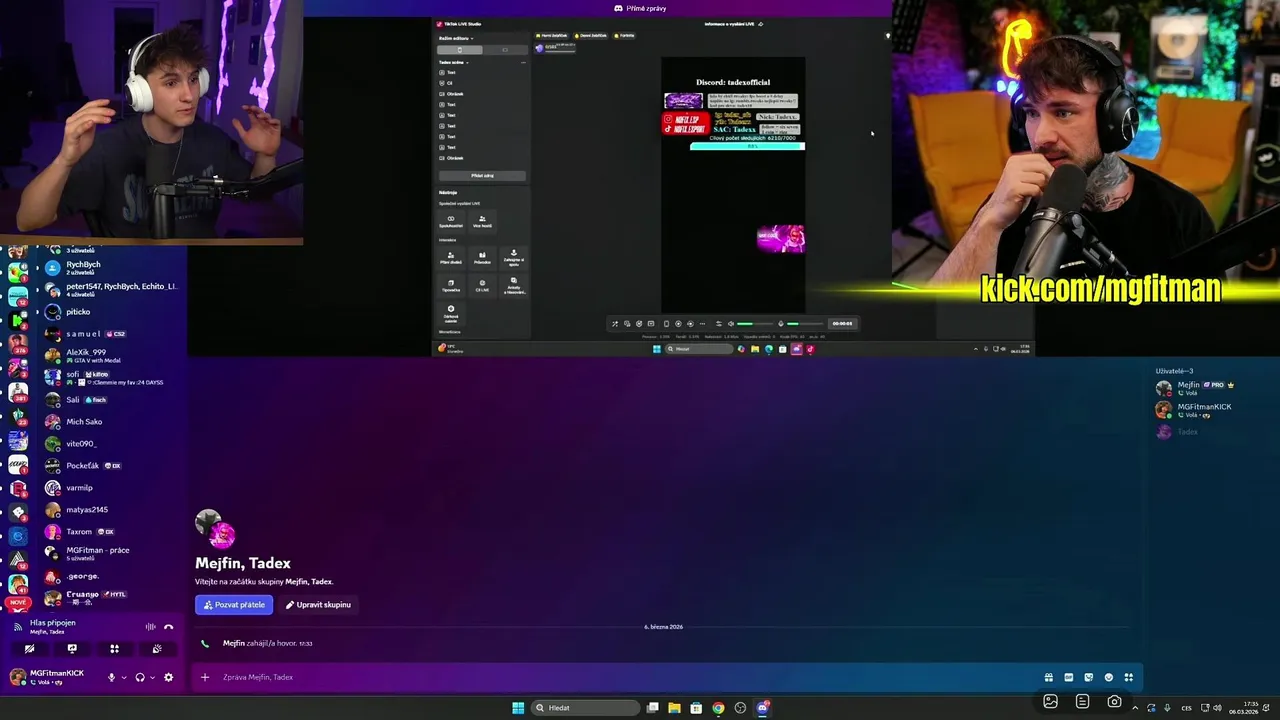
Task: Toggle noise suppression waveform icon
Action: point(150,627)
